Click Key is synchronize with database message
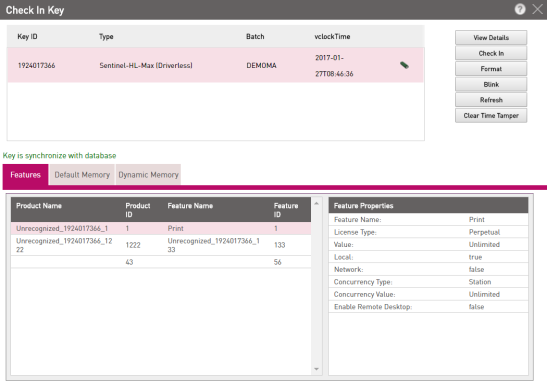The image size is (547, 386). (x=59, y=156)
